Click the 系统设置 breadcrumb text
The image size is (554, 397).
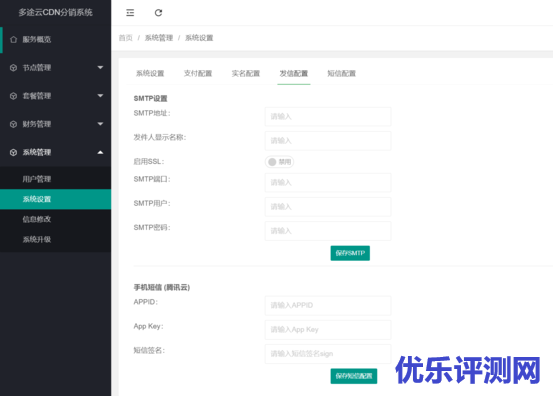click(x=199, y=38)
